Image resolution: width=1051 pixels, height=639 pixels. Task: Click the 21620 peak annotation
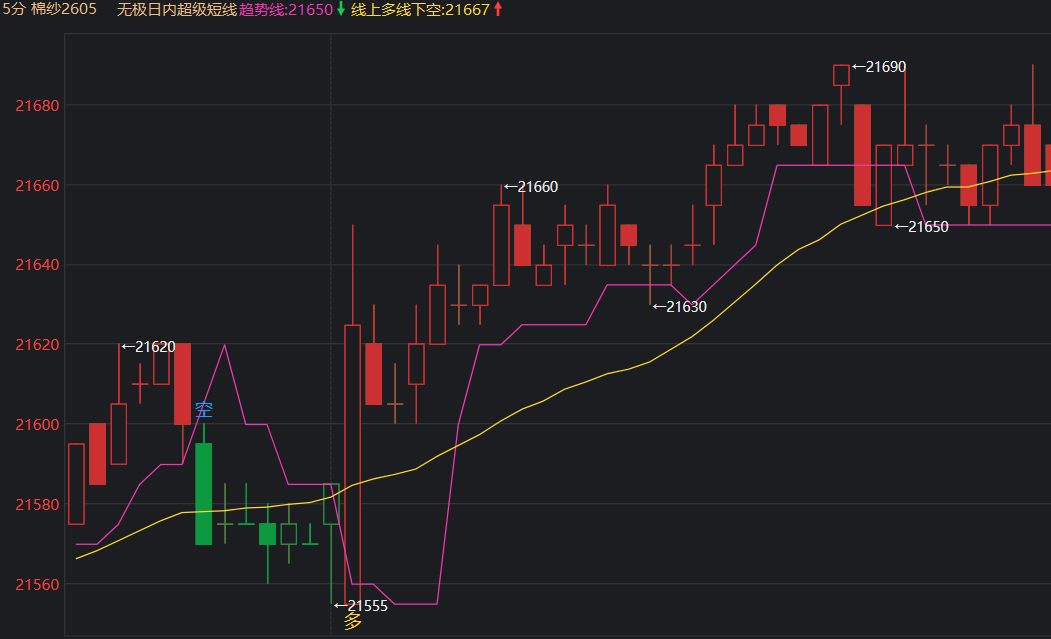point(149,347)
